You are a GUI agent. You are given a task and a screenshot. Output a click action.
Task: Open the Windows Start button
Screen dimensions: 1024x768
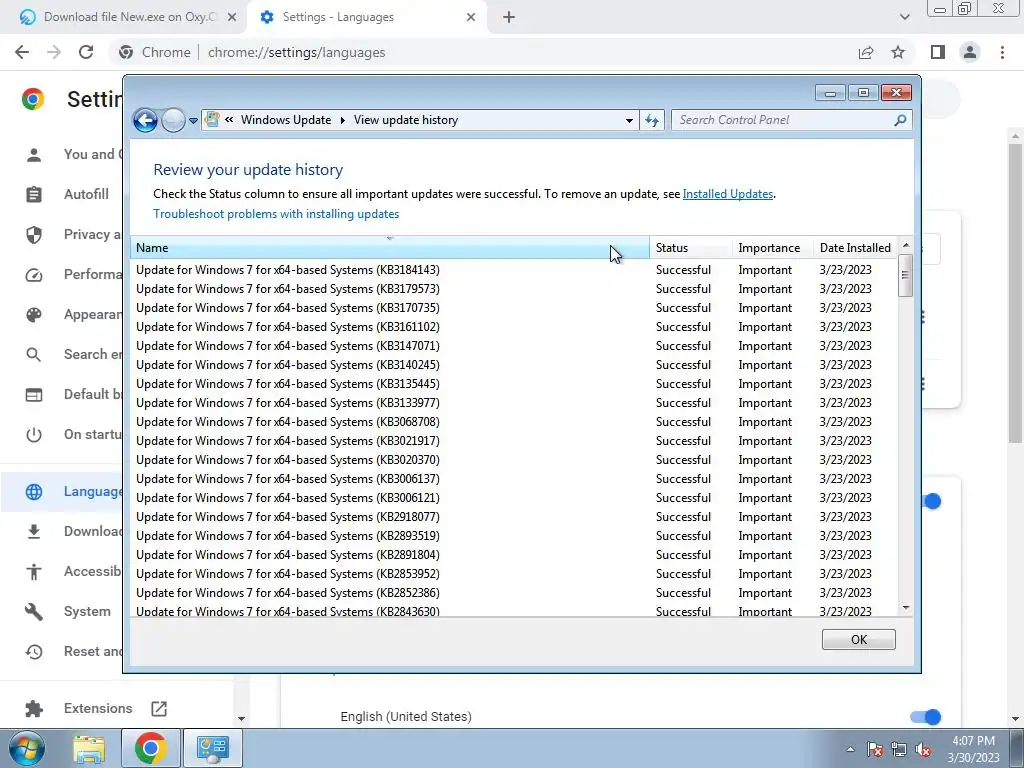point(26,748)
